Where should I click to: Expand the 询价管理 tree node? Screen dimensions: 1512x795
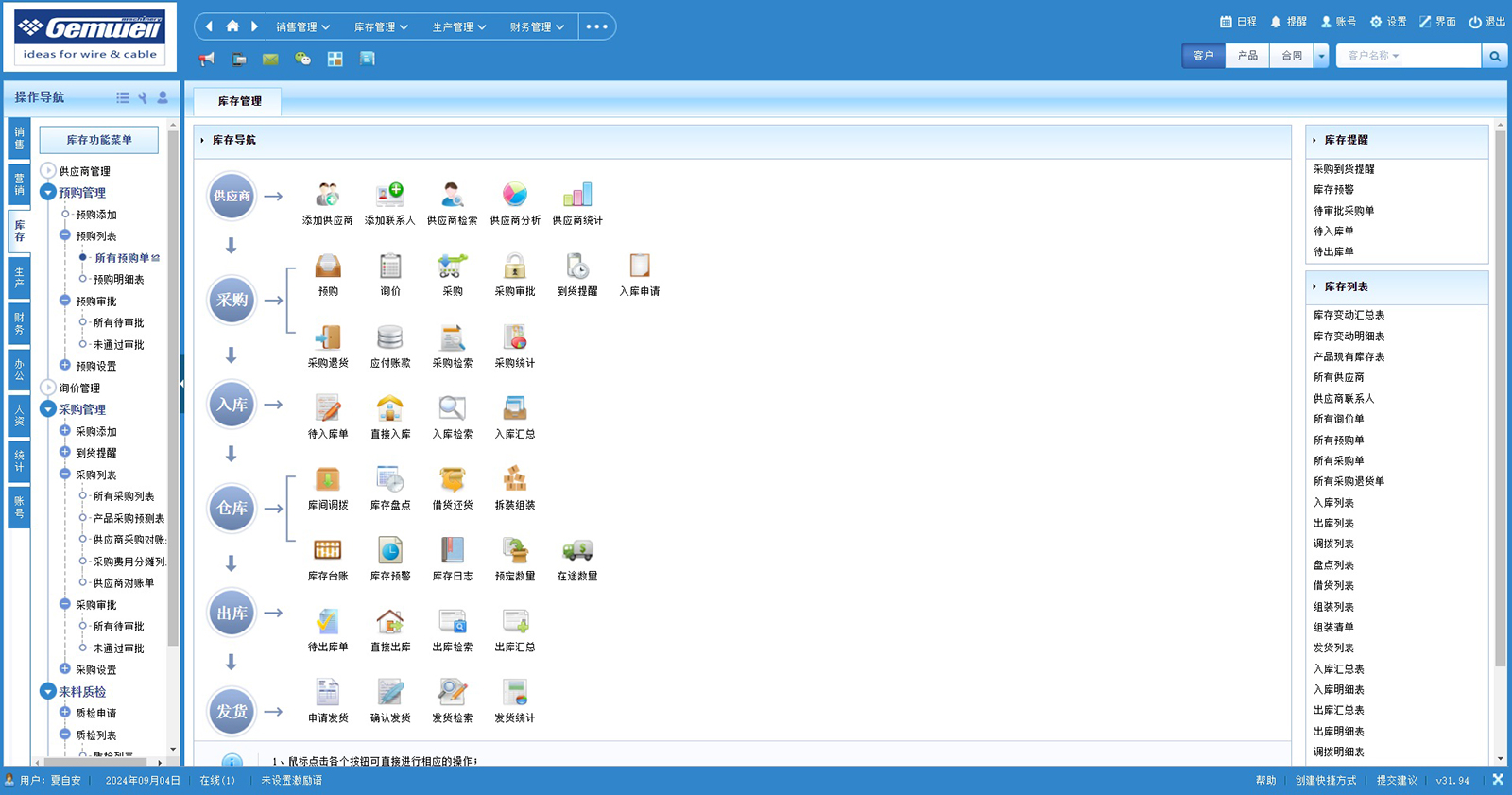(48, 388)
